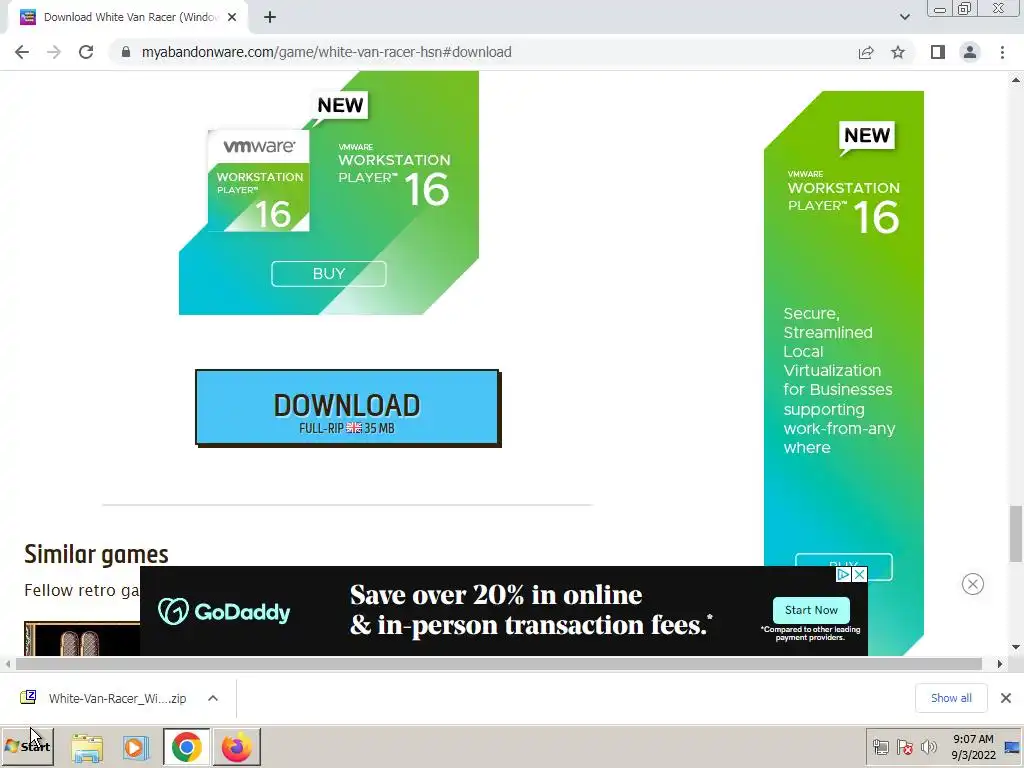1024x768 pixels.
Task: Click the game thumbnail under Similar games
Action: pyautogui.click(x=82, y=639)
